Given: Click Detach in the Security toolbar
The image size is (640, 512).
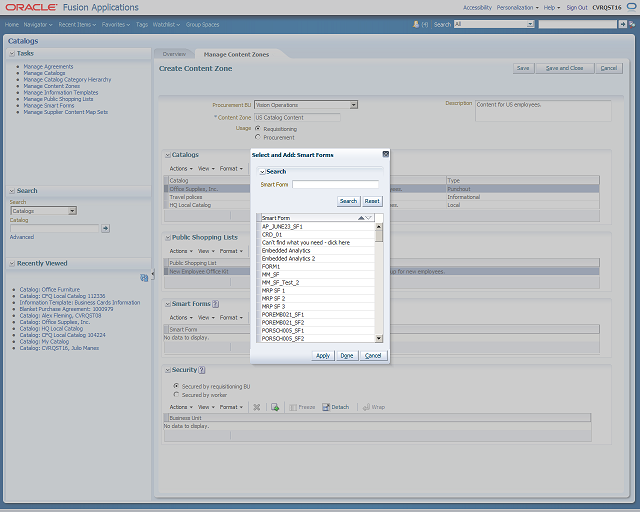Looking at the screenshot, I should click(x=336, y=407).
